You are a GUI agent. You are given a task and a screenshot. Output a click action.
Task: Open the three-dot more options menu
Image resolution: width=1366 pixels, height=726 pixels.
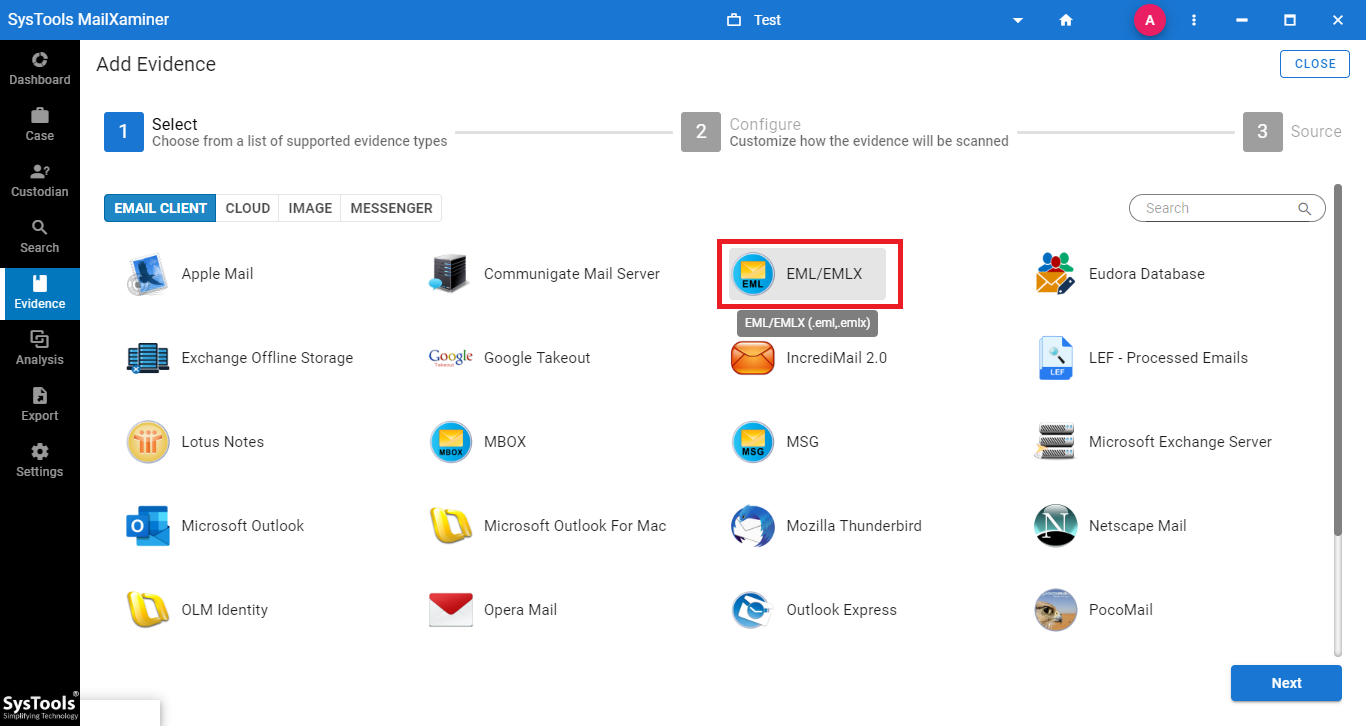1194,20
